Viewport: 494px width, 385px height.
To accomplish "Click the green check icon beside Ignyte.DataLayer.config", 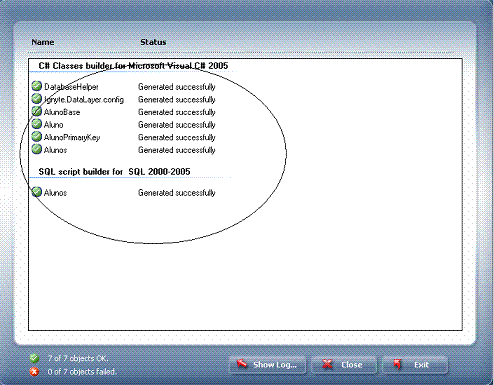I will 37,99.
